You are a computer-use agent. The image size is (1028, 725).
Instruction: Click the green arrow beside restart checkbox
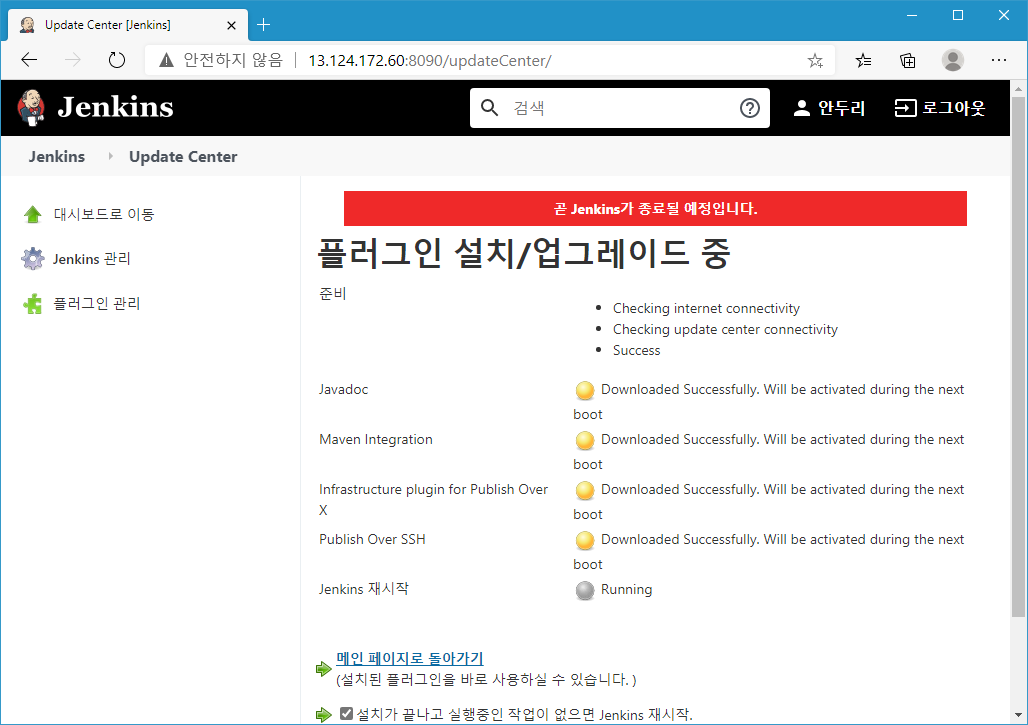click(323, 715)
